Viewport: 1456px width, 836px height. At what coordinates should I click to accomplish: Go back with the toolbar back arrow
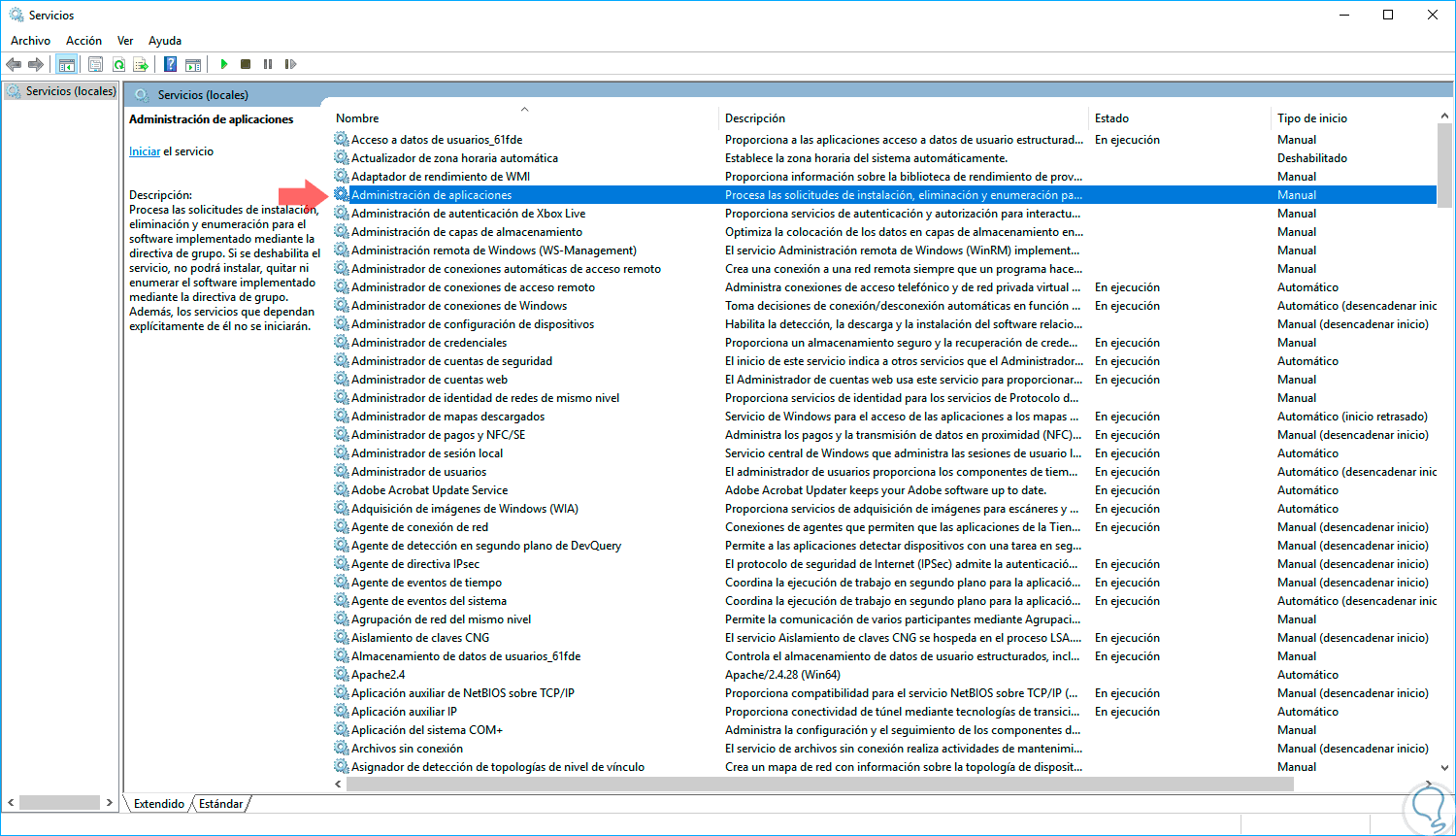click(14, 64)
